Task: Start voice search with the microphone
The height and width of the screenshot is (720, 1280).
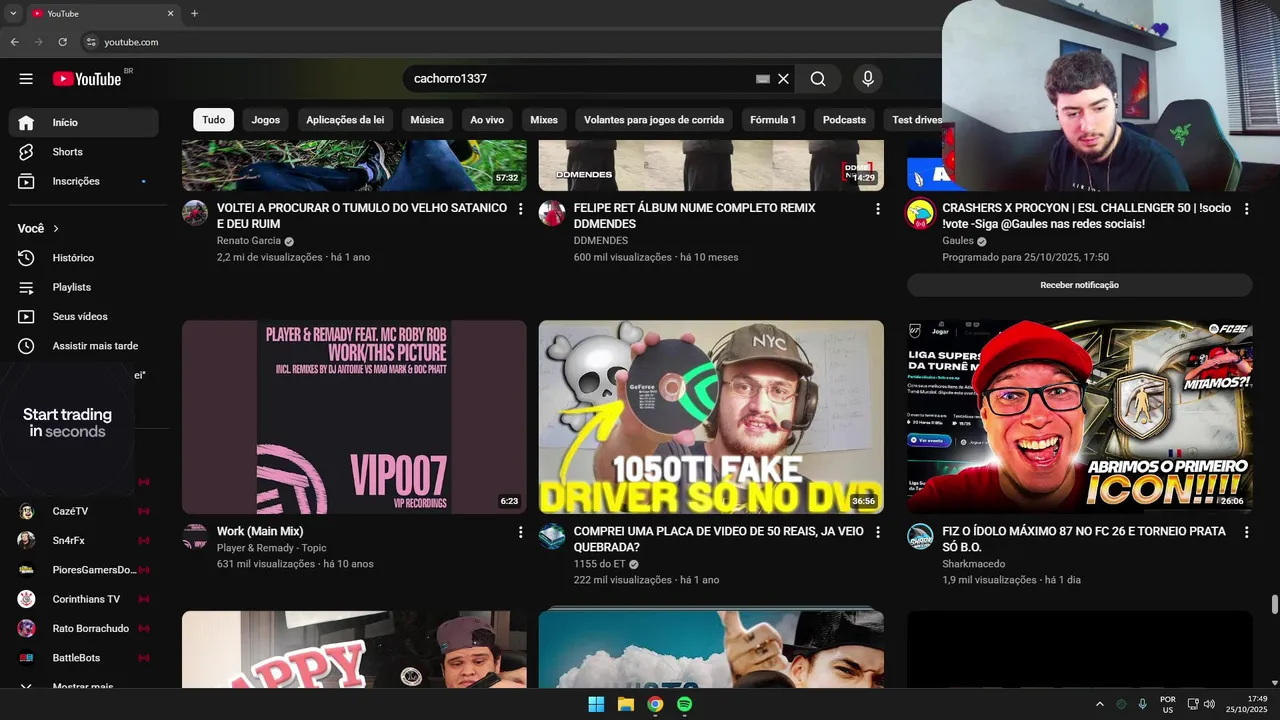Action: click(x=867, y=79)
